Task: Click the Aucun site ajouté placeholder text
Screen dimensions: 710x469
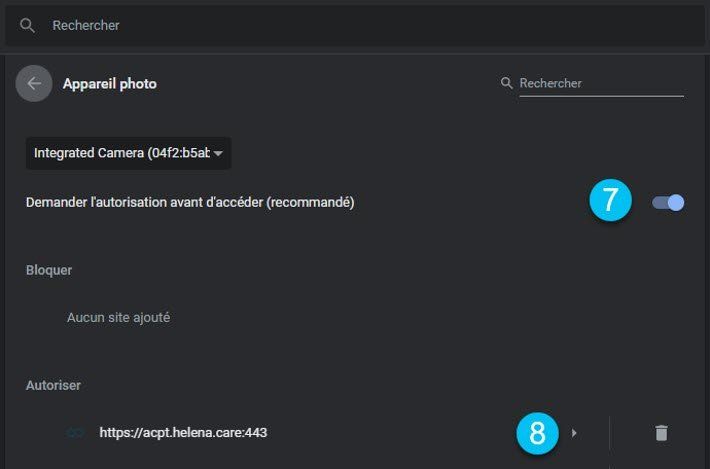Action: click(x=119, y=318)
